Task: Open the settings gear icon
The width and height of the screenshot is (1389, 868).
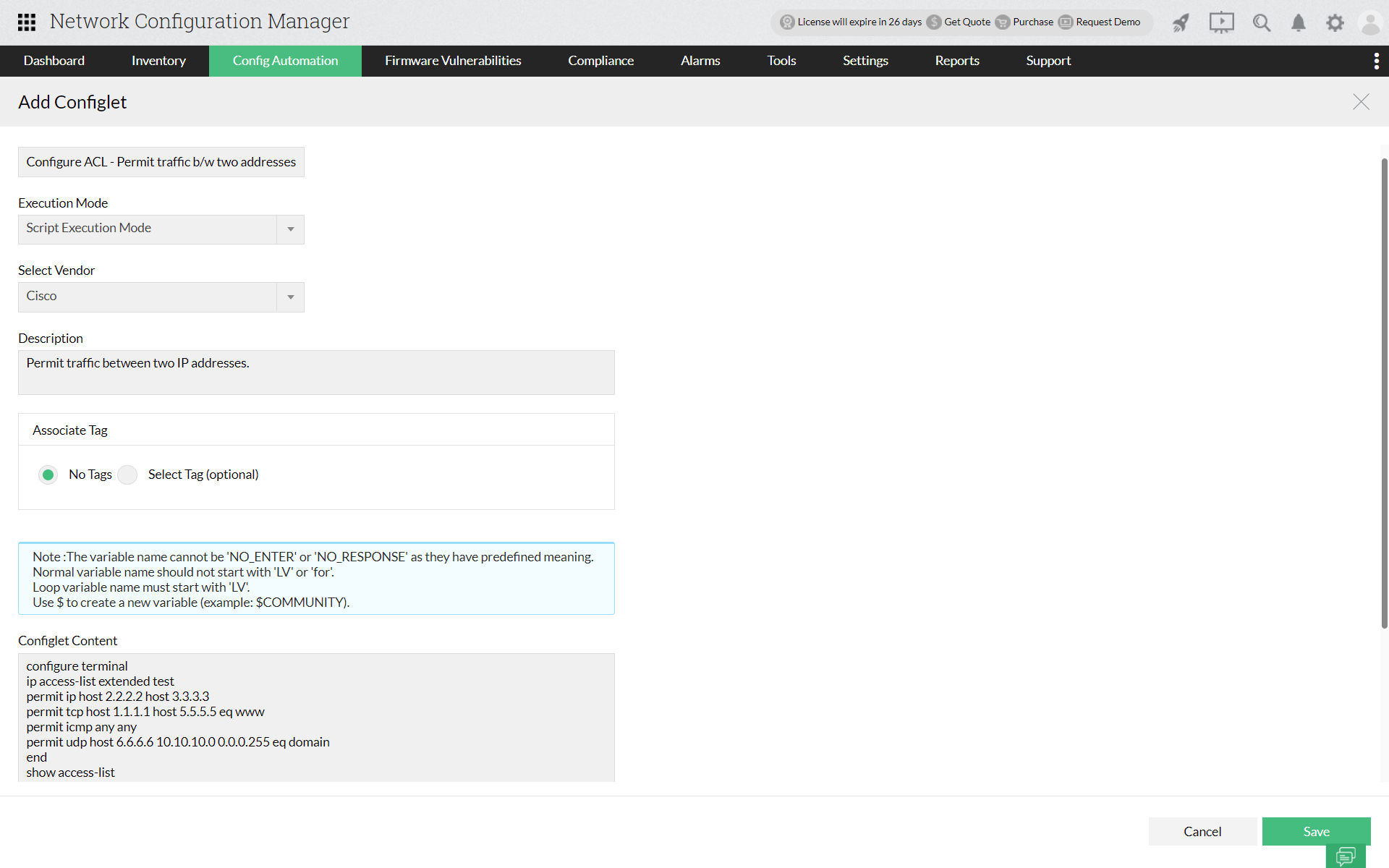Action: coord(1335,22)
